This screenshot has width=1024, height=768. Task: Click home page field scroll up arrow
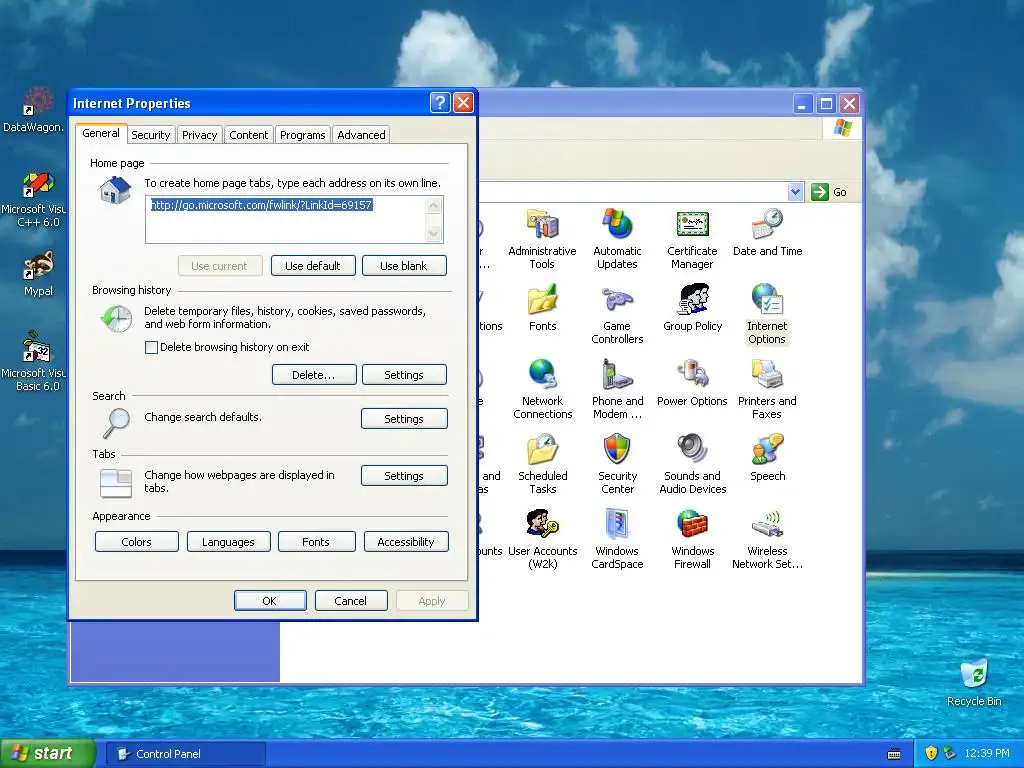[x=434, y=206]
